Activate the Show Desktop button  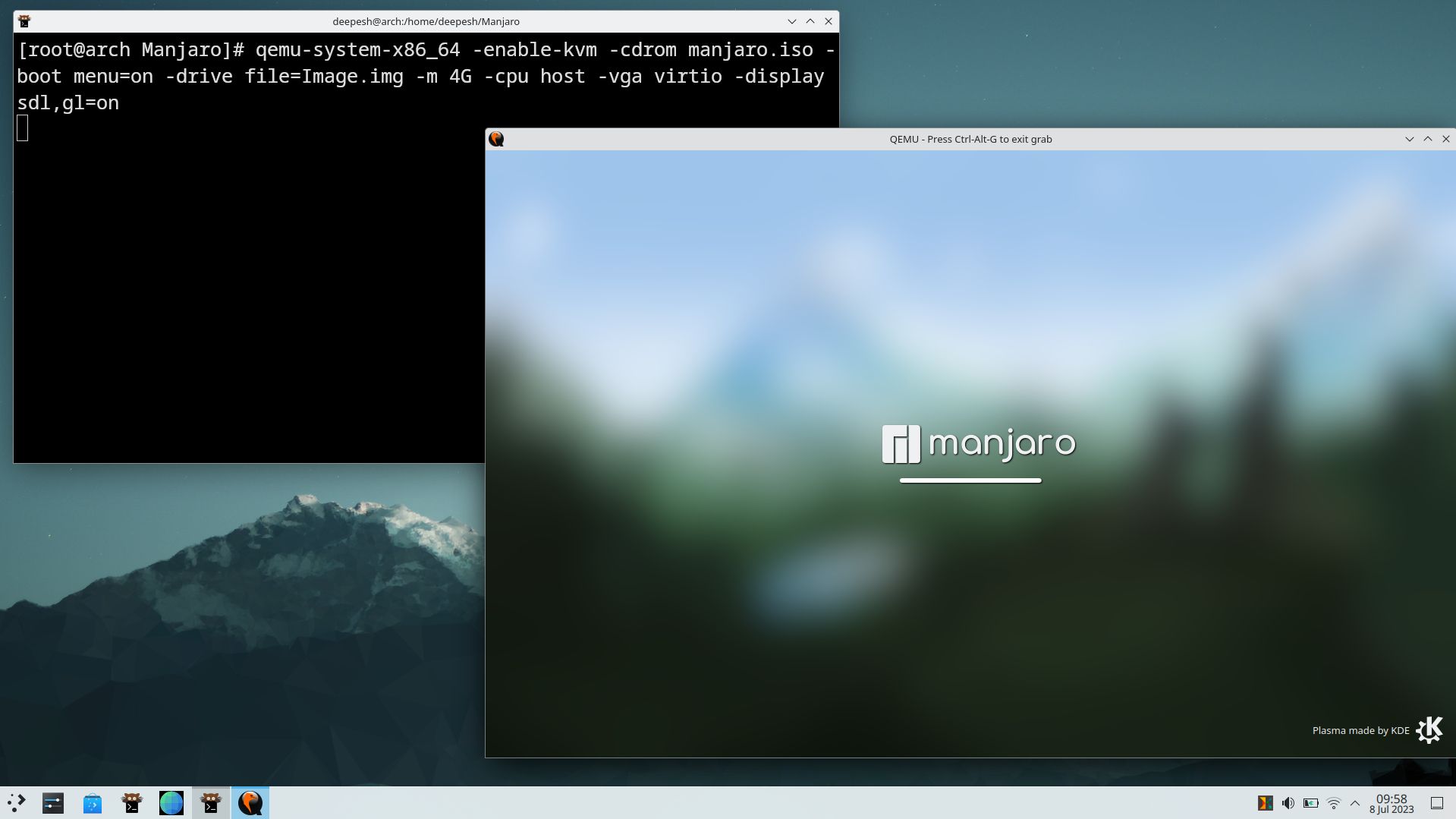tap(1436, 802)
